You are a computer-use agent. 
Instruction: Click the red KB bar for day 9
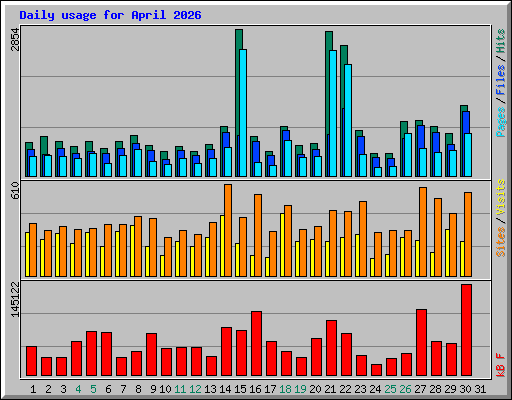[151, 355]
